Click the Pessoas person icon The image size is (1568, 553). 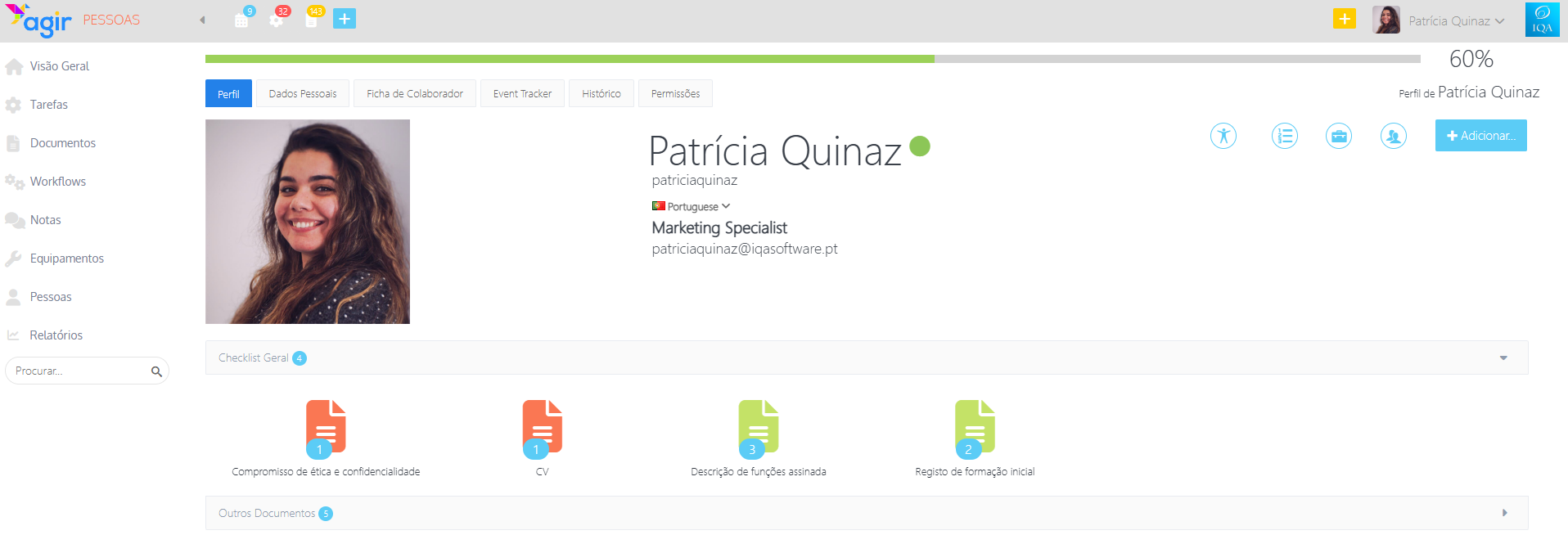(13, 297)
